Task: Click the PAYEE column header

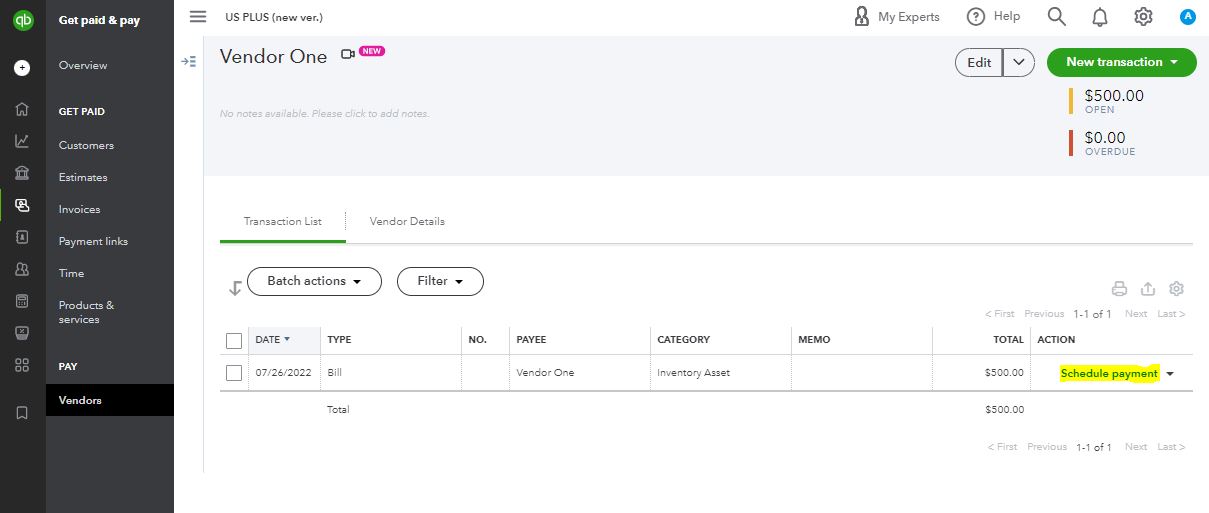Action: point(531,340)
